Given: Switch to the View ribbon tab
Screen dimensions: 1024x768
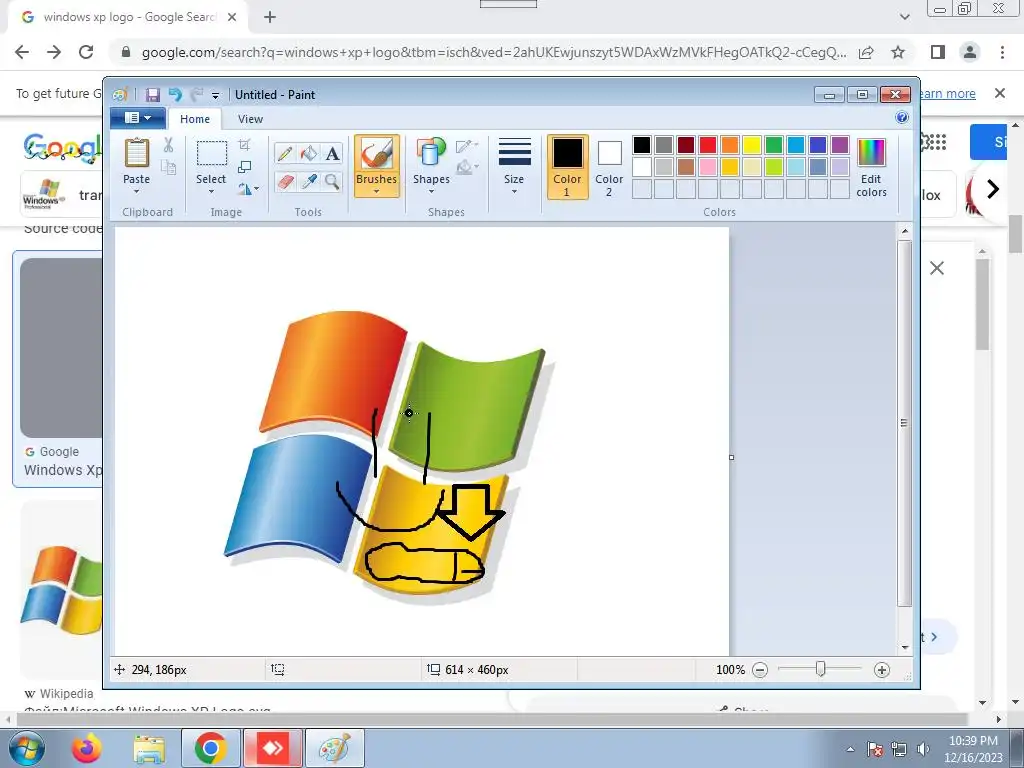Looking at the screenshot, I should coord(250,119).
